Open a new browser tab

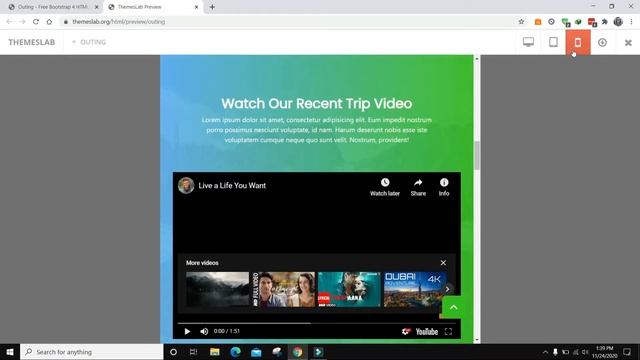pos(212,7)
